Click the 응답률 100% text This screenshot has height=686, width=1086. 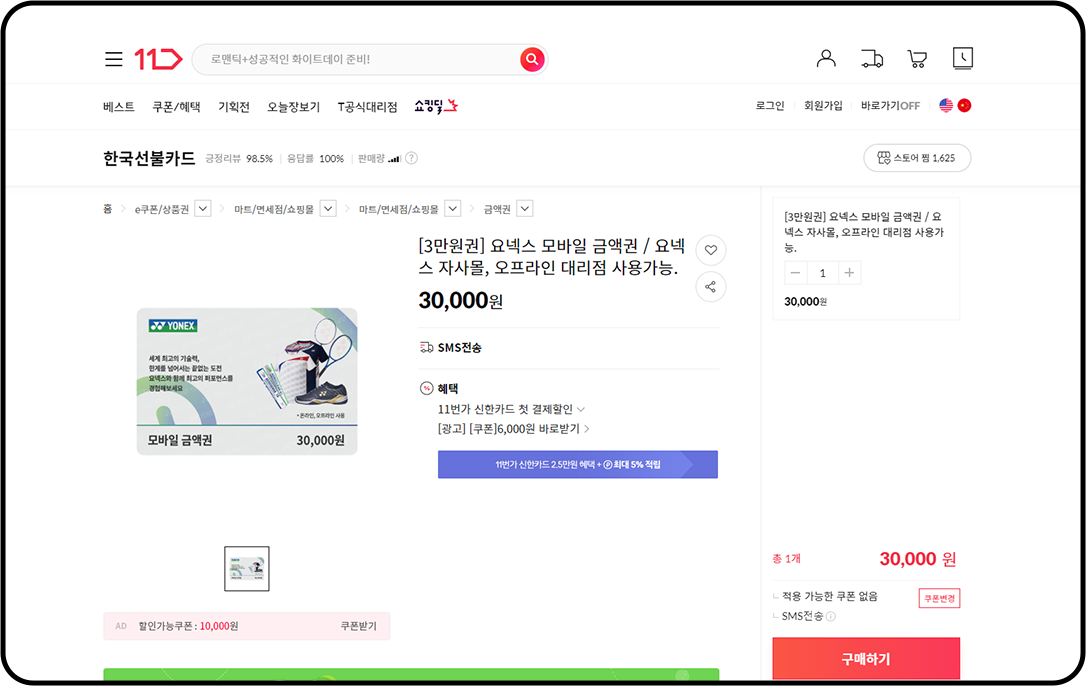315,159
